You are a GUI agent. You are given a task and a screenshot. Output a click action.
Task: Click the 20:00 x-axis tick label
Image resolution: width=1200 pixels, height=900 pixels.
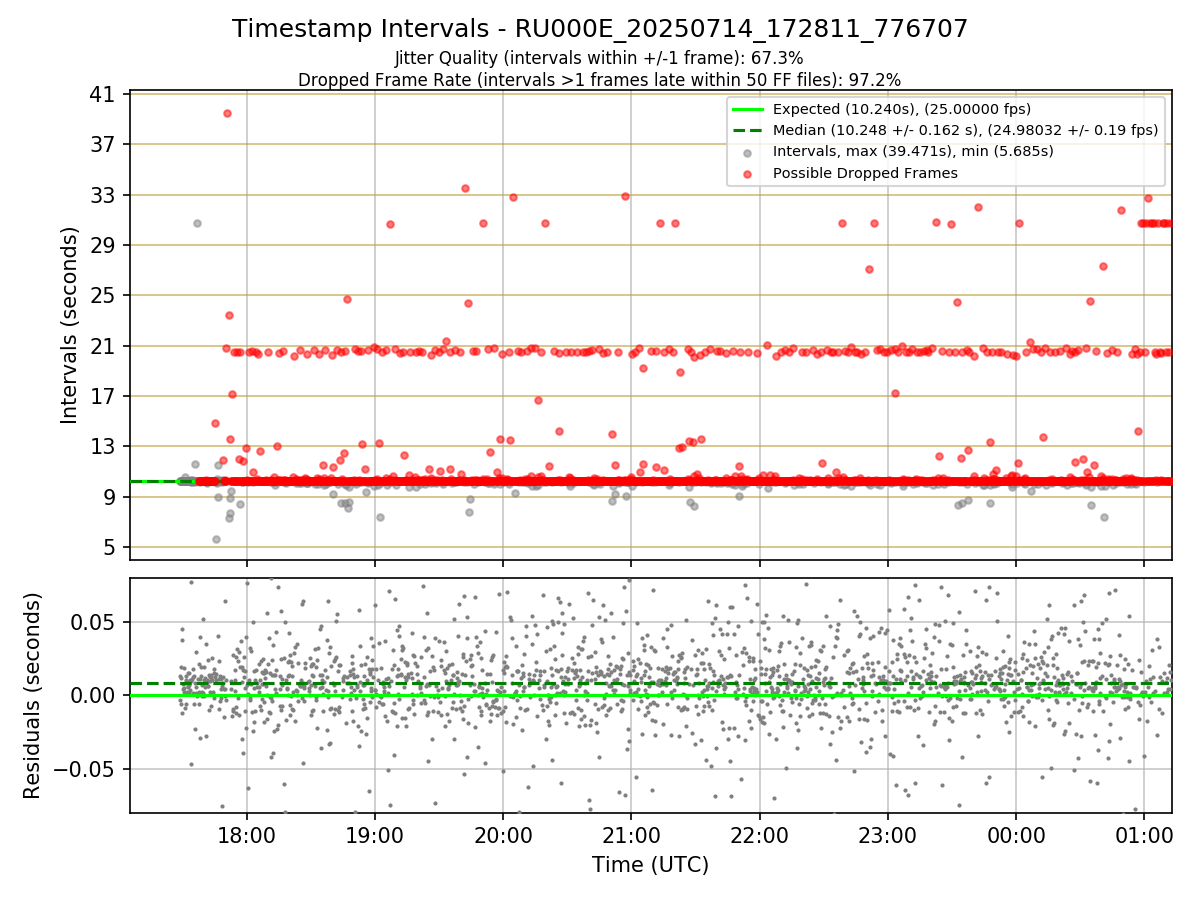pos(502,835)
